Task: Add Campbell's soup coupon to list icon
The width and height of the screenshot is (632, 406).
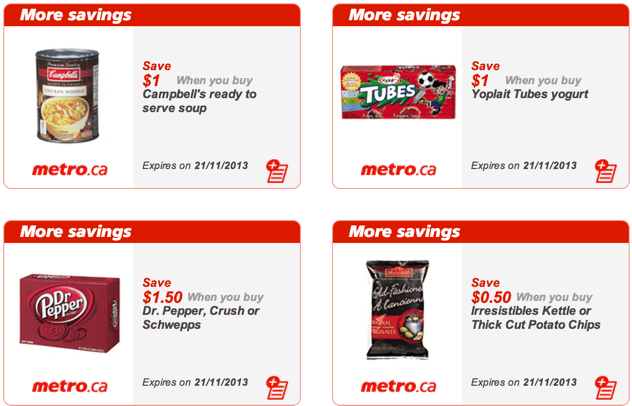Action: [x=277, y=171]
